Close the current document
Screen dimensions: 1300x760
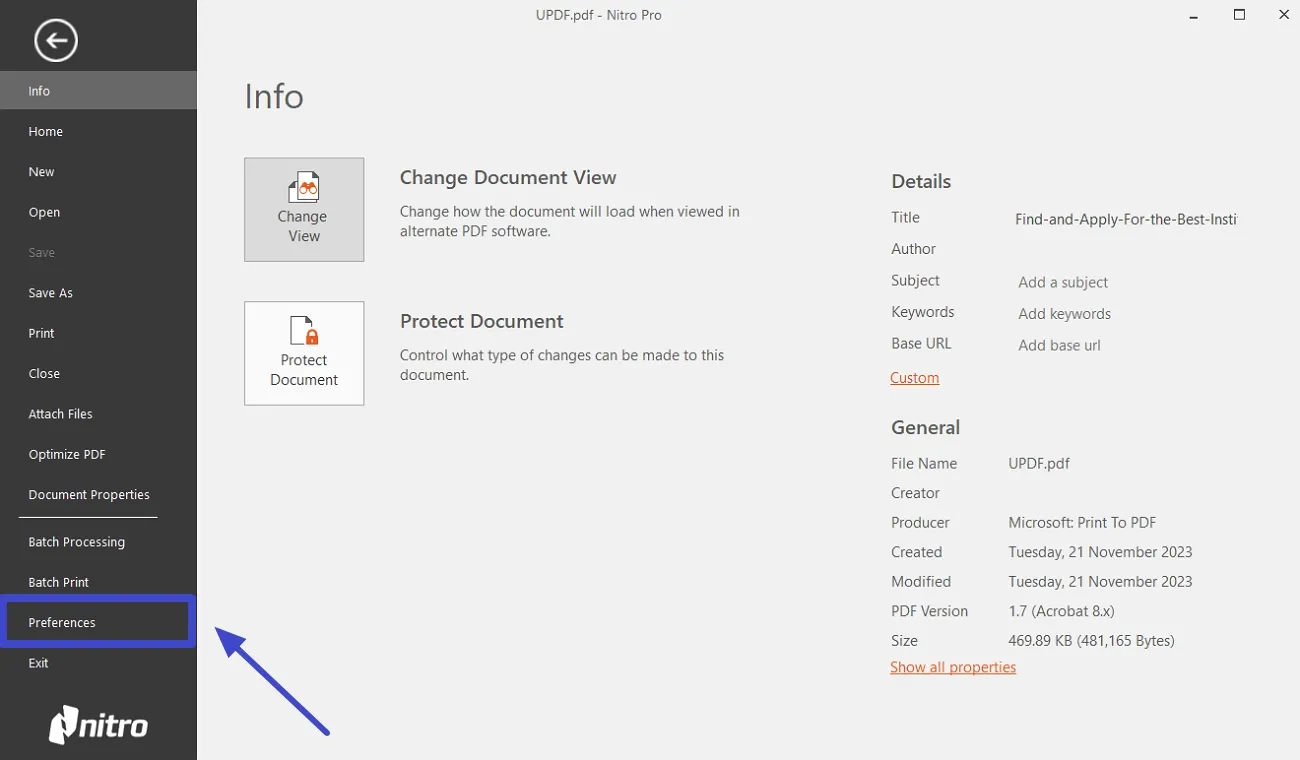[x=44, y=373]
